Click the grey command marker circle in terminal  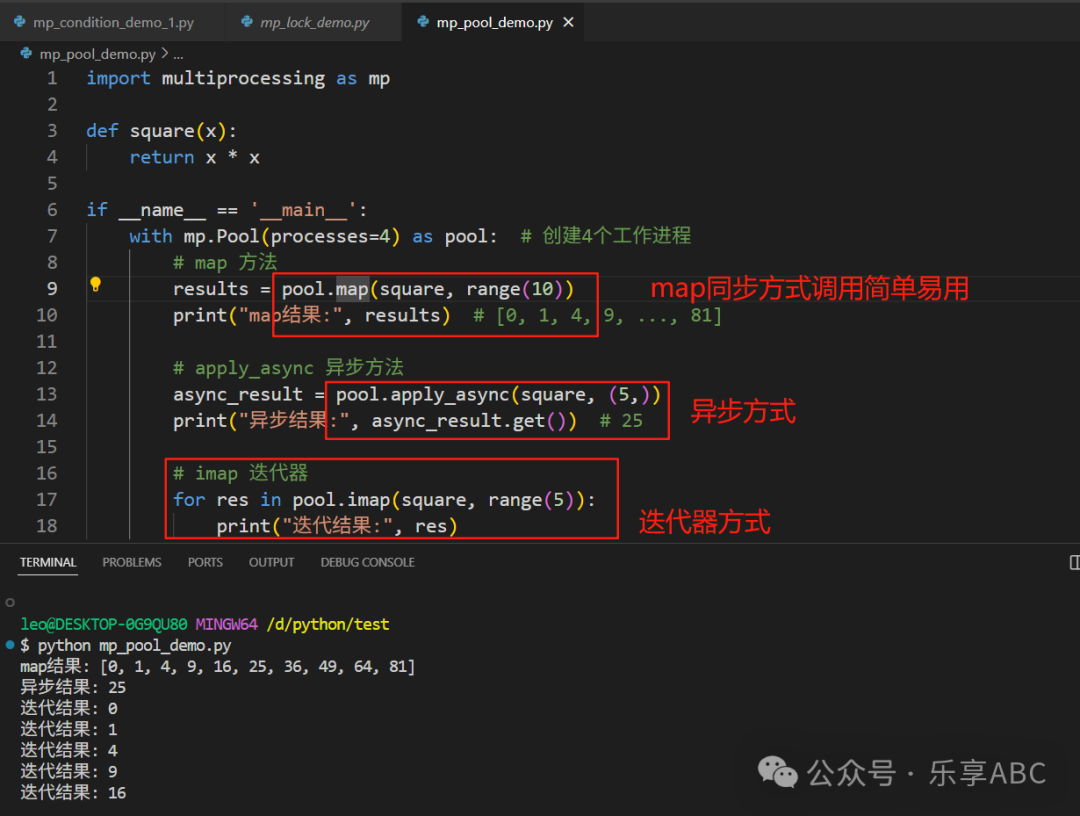tap(10, 603)
